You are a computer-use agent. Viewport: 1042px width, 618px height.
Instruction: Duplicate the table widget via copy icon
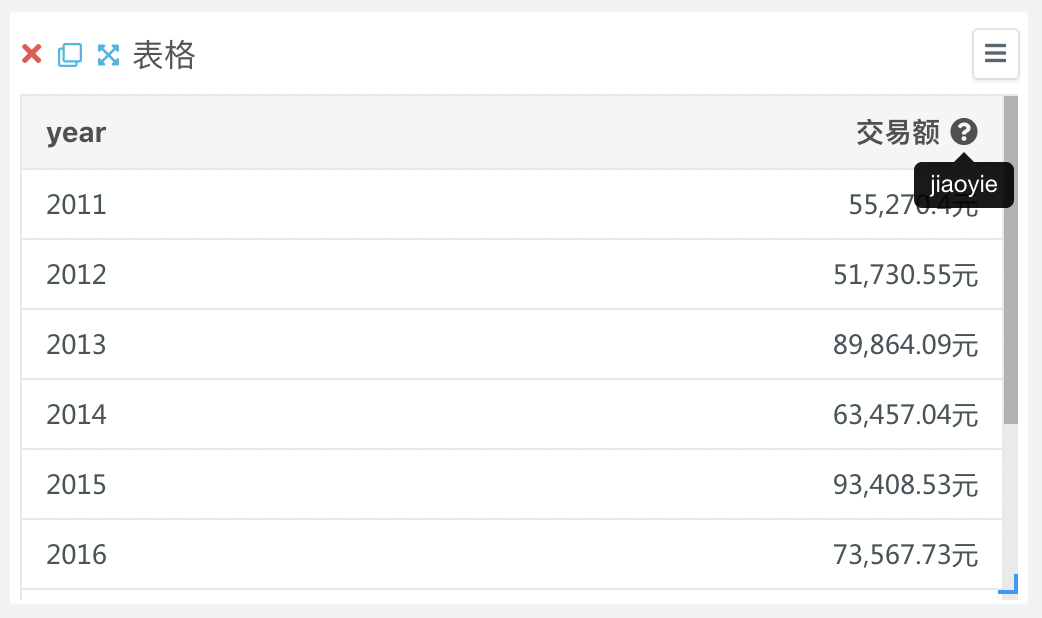pyautogui.click(x=70, y=54)
